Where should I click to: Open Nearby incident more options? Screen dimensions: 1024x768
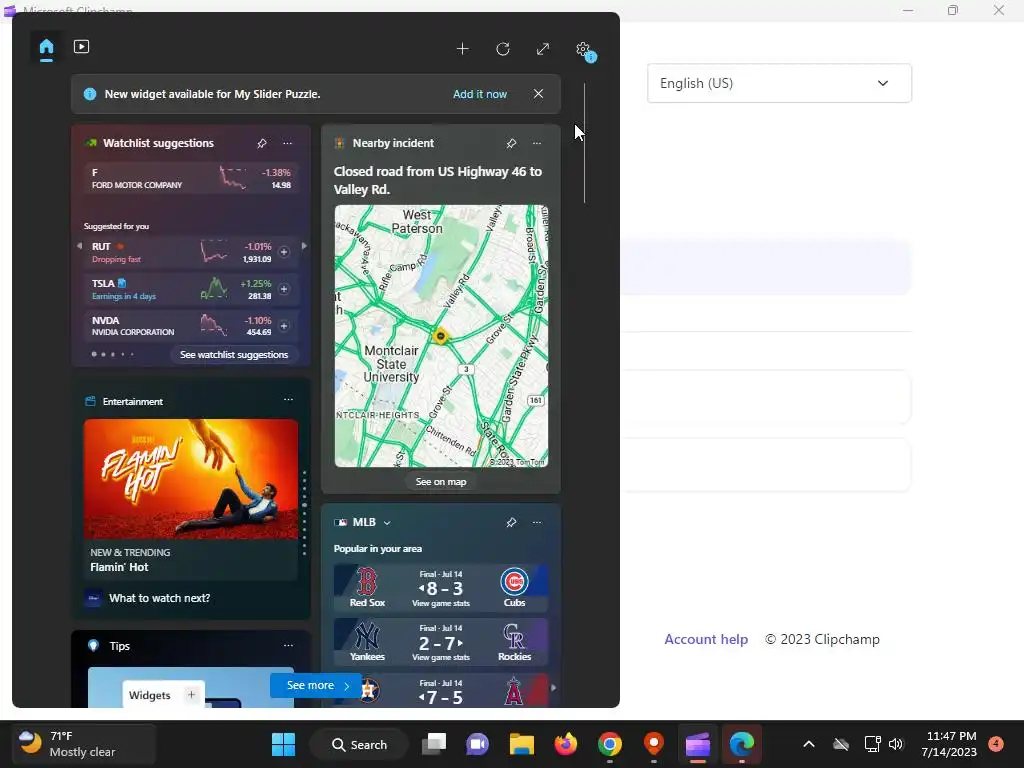coord(537,143)
